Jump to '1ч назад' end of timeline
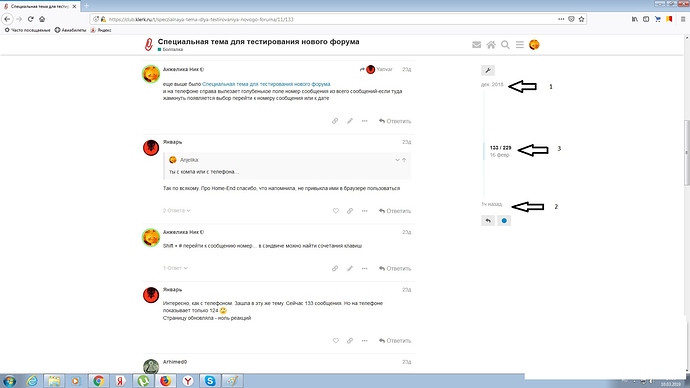 [492, 204]
